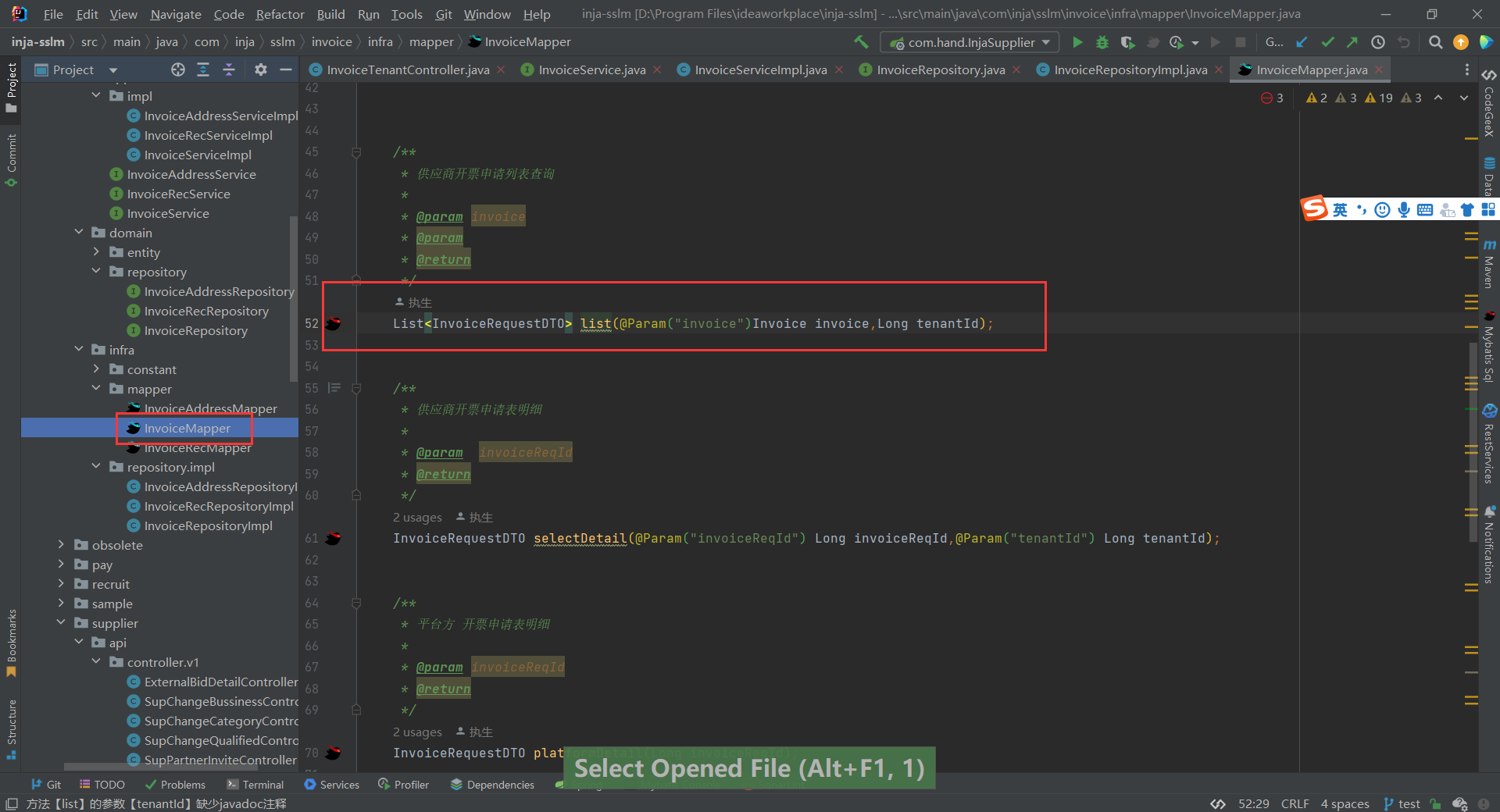Rollback changes with undo arrow icon

[1404, 42]
